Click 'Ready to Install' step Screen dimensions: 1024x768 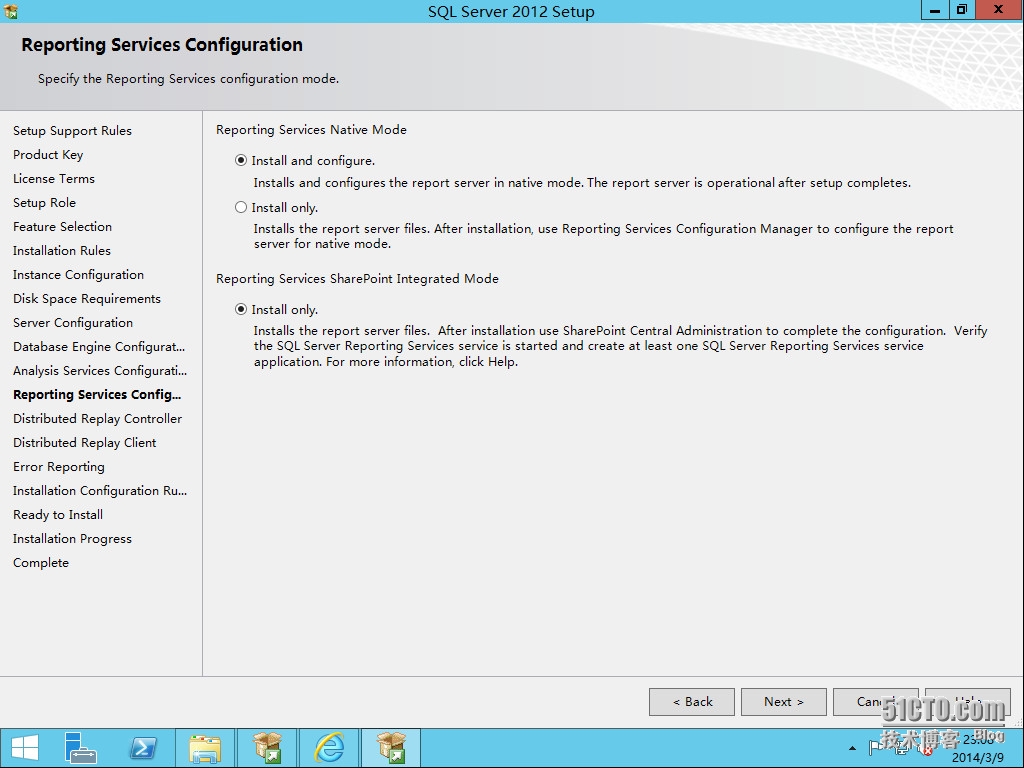point(58,515)
